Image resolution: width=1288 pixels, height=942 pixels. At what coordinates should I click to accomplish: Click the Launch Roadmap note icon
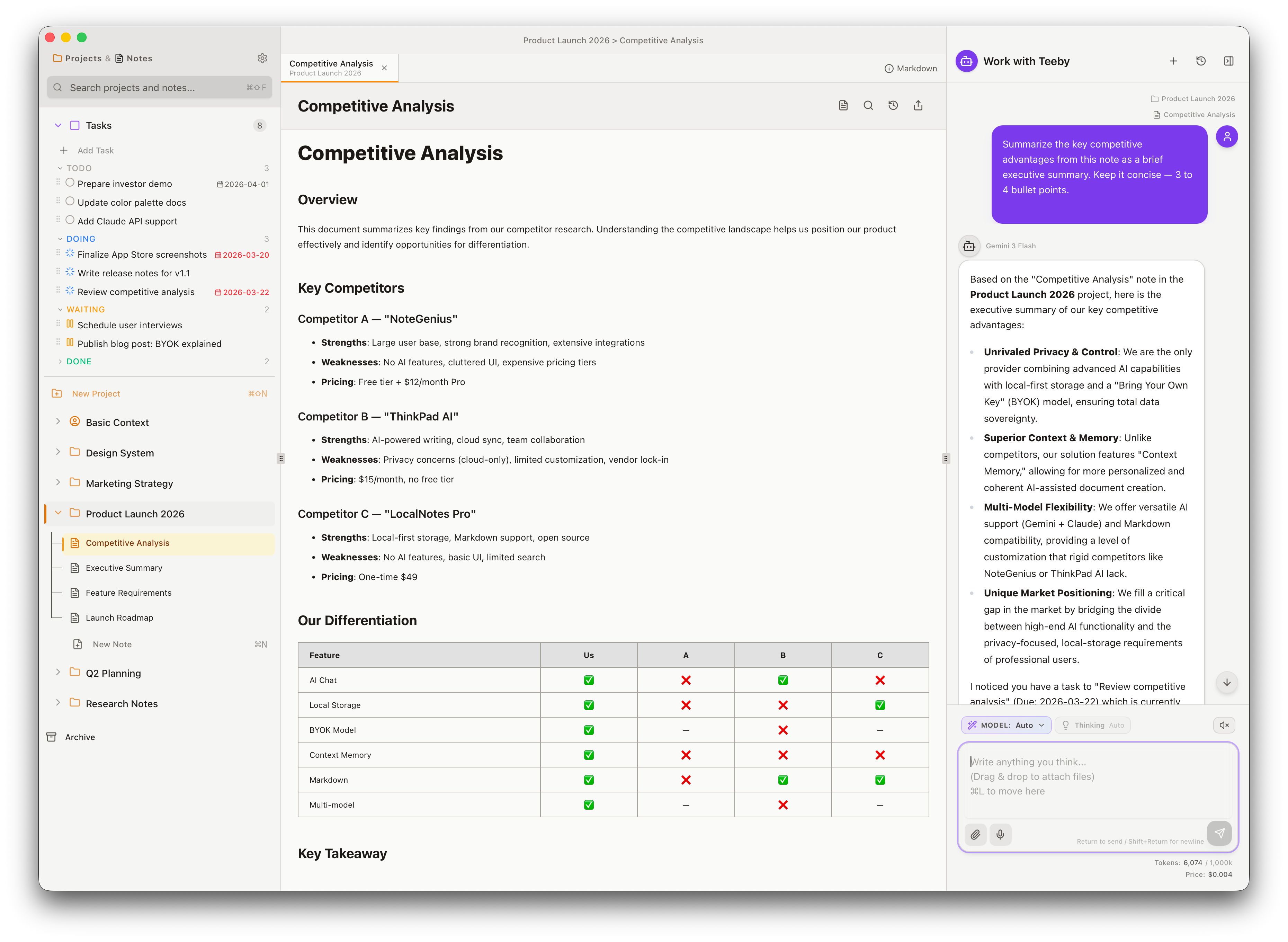coord(75,617)
